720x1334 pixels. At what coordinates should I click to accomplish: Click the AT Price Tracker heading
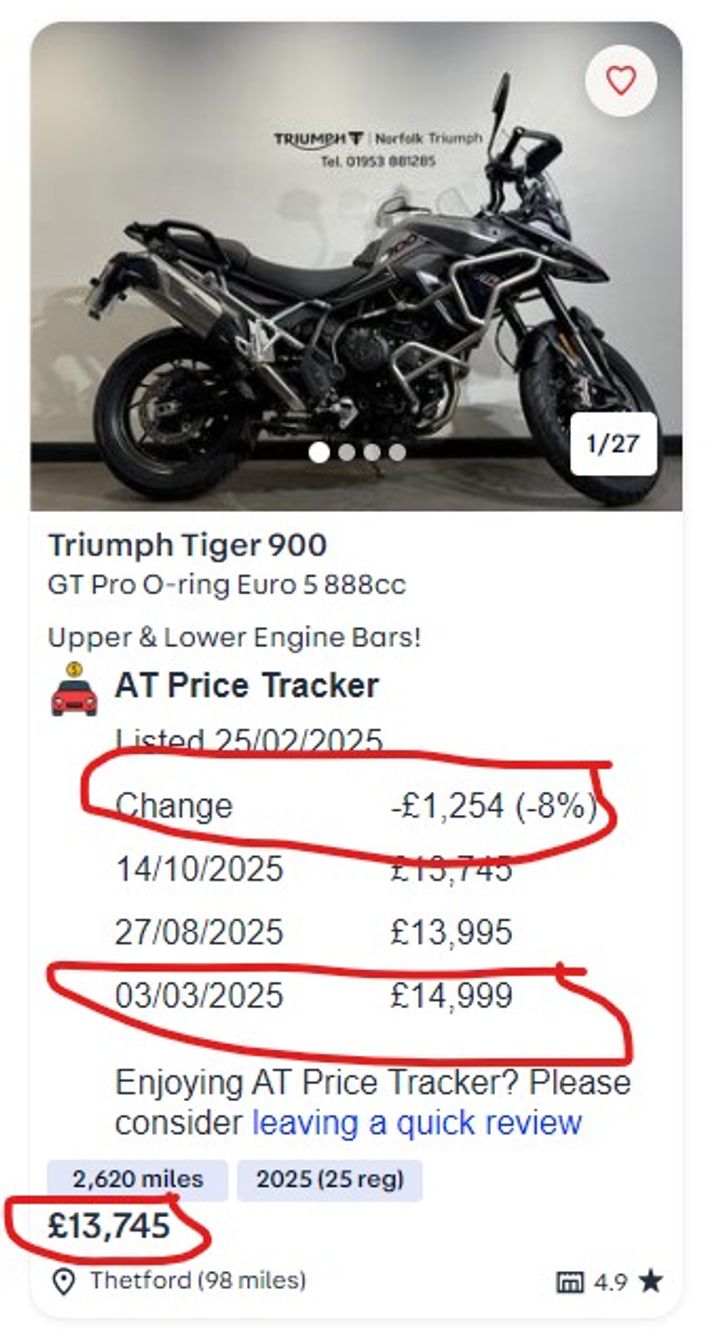246,686
